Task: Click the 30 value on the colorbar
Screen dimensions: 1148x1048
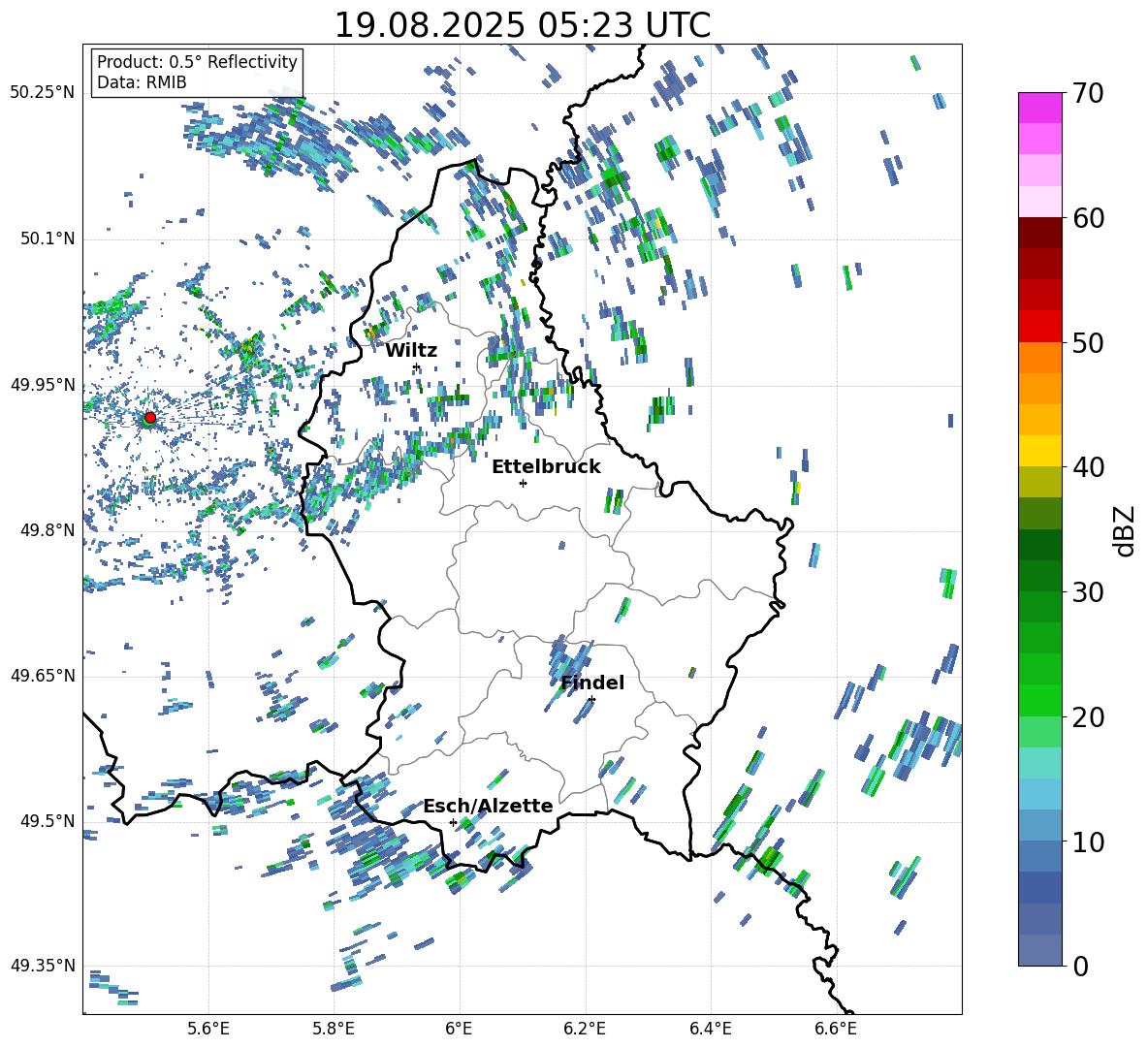Action: click(1088, 592)
